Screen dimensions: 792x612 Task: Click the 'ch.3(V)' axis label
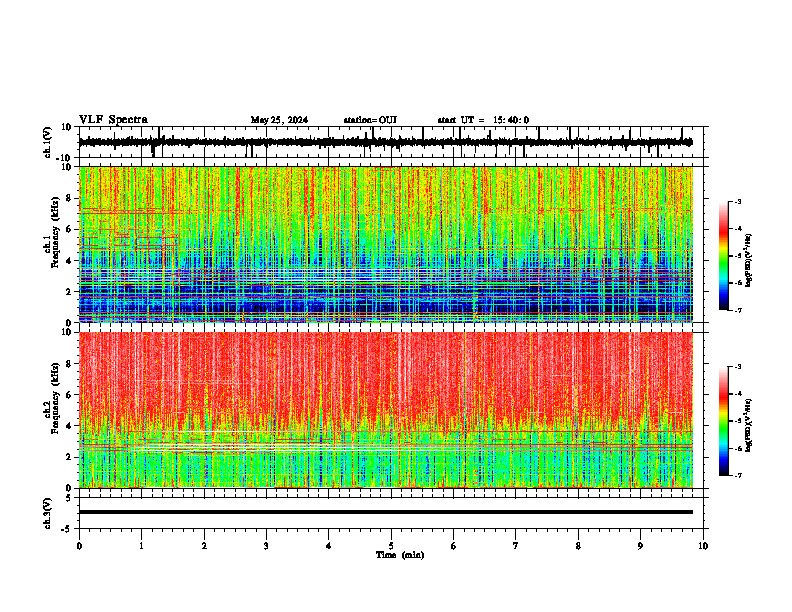[x=48, y=513]
